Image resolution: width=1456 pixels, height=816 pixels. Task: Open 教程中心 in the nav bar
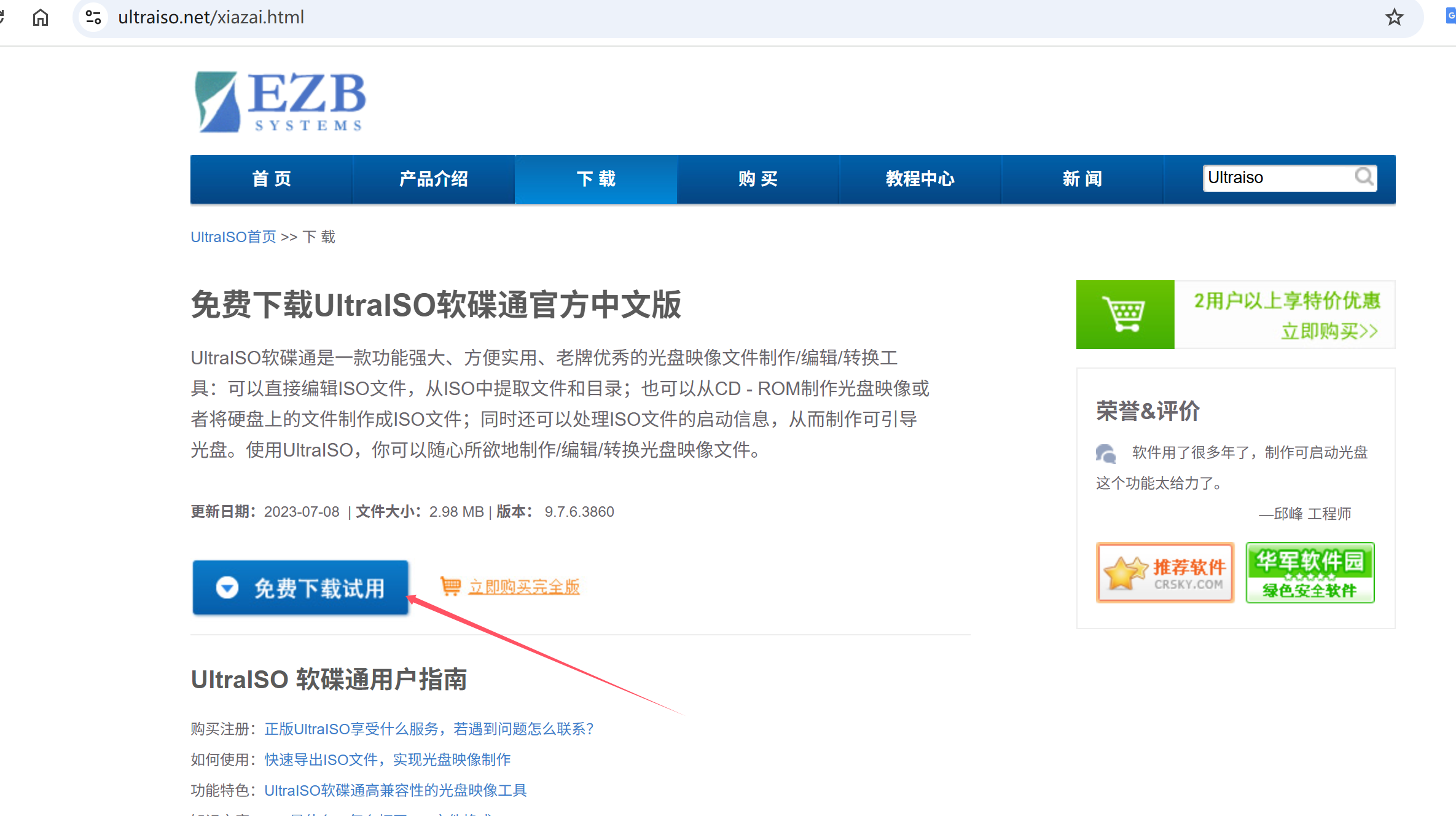(920, 179)
